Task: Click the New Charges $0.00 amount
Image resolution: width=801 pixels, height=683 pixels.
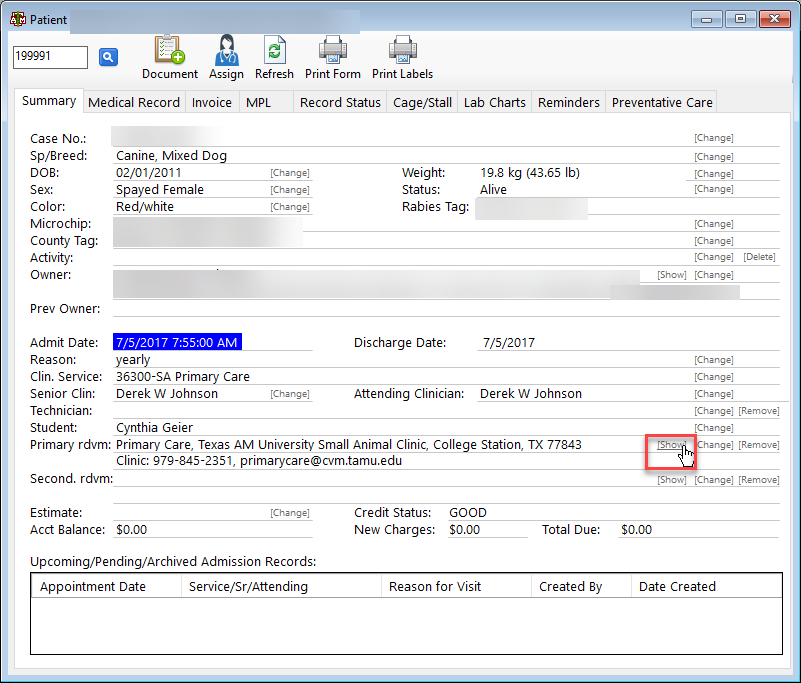Action: point(464,530)
